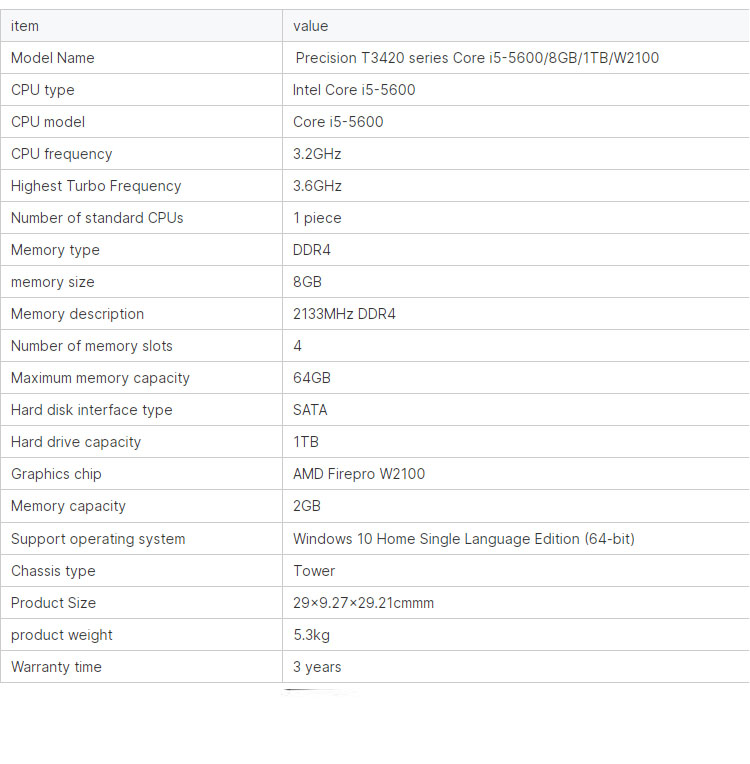Select the '3 years' value

[317, 667]
